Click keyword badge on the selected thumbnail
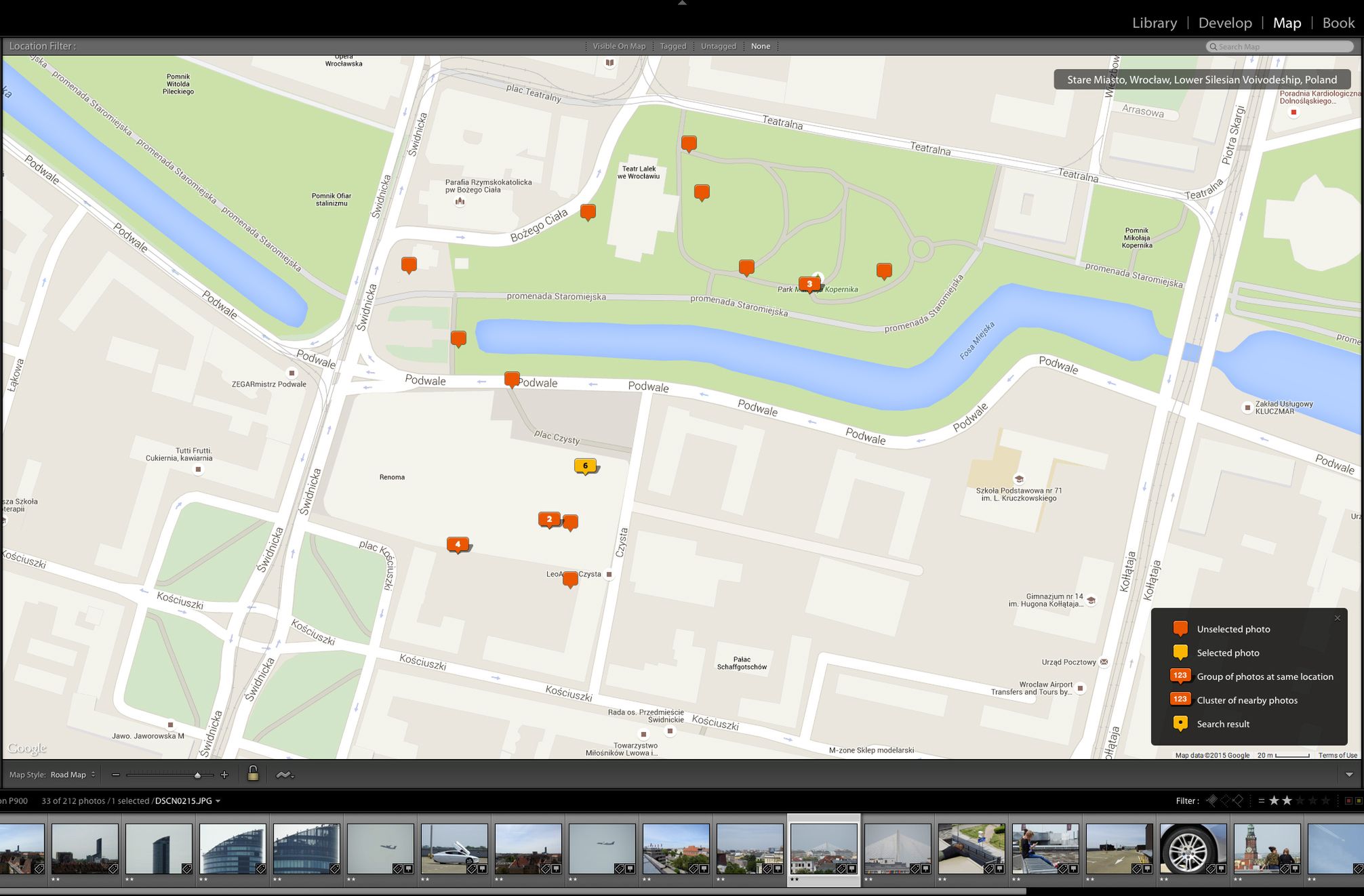1364x896 pixels. point(840,868)
